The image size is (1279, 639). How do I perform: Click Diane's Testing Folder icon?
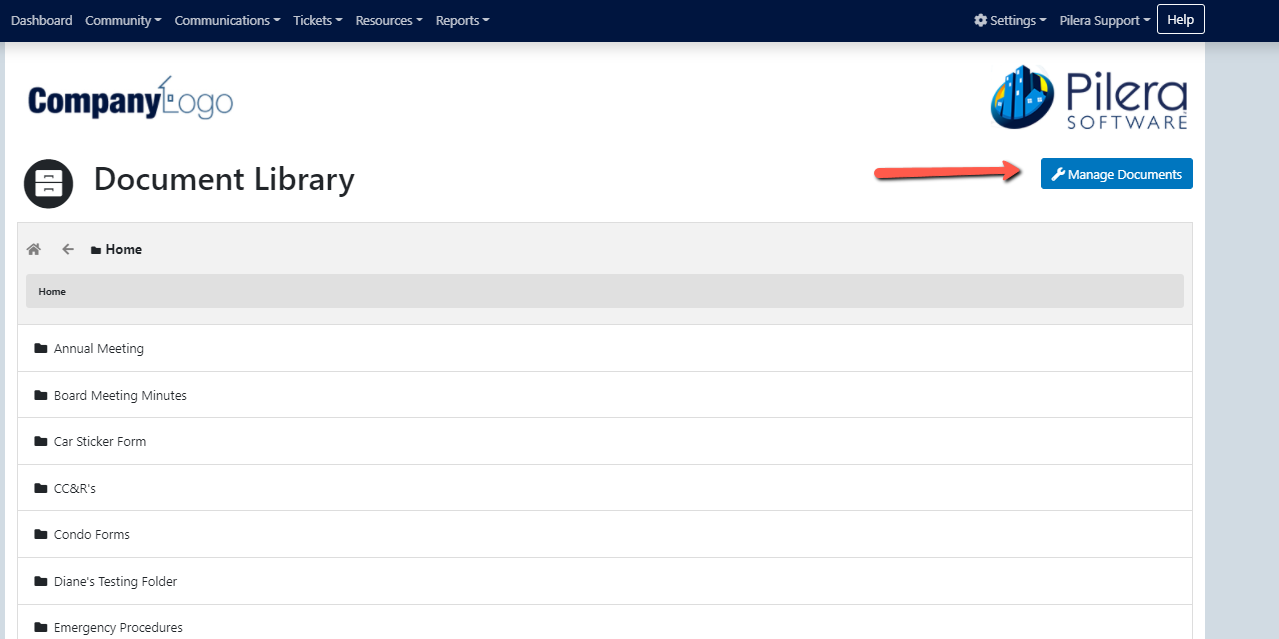pos(41,581)
